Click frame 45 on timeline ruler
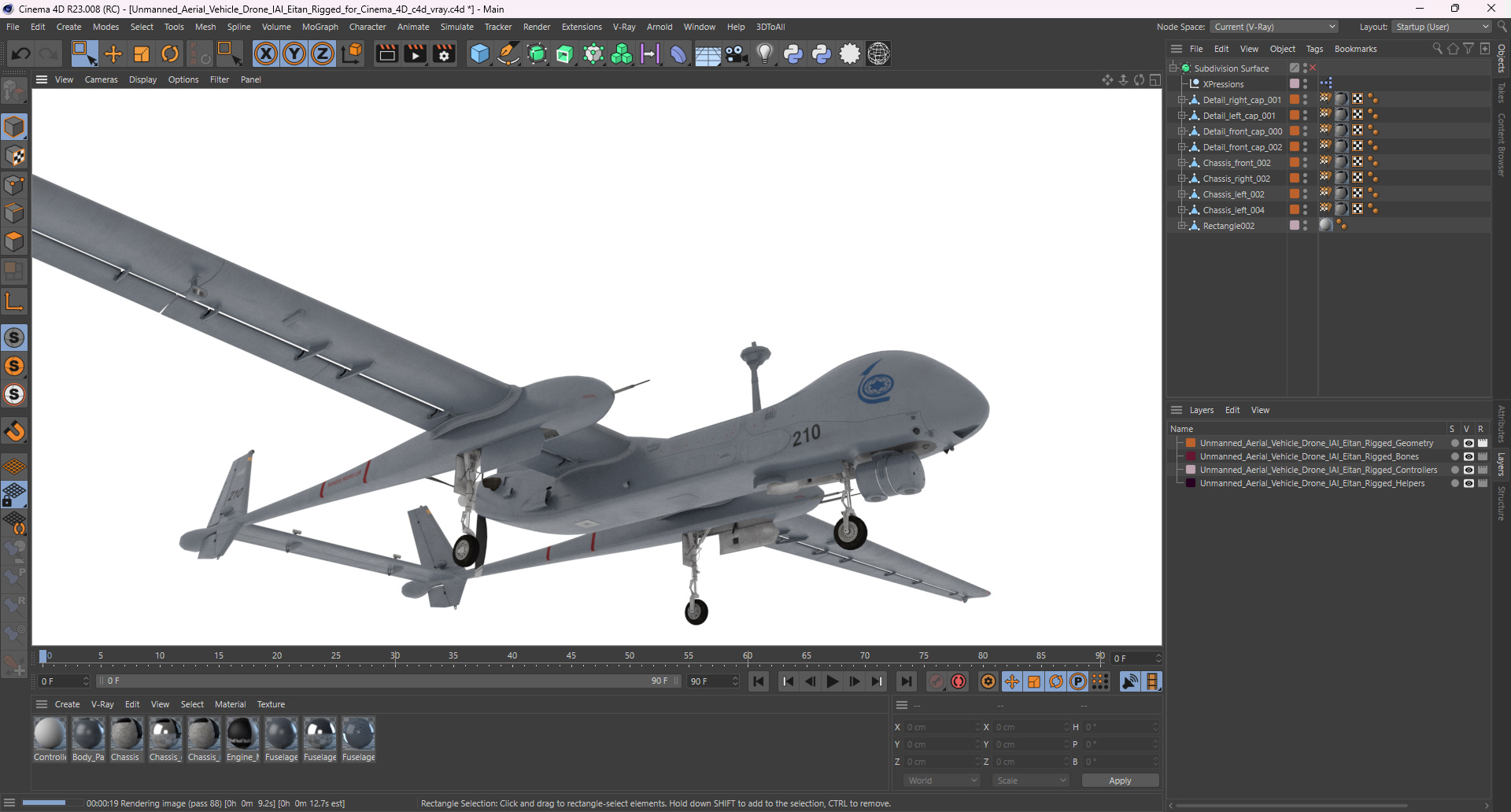Image resolution: width=1511 pixels, height=812 pixels. [571, 656]
